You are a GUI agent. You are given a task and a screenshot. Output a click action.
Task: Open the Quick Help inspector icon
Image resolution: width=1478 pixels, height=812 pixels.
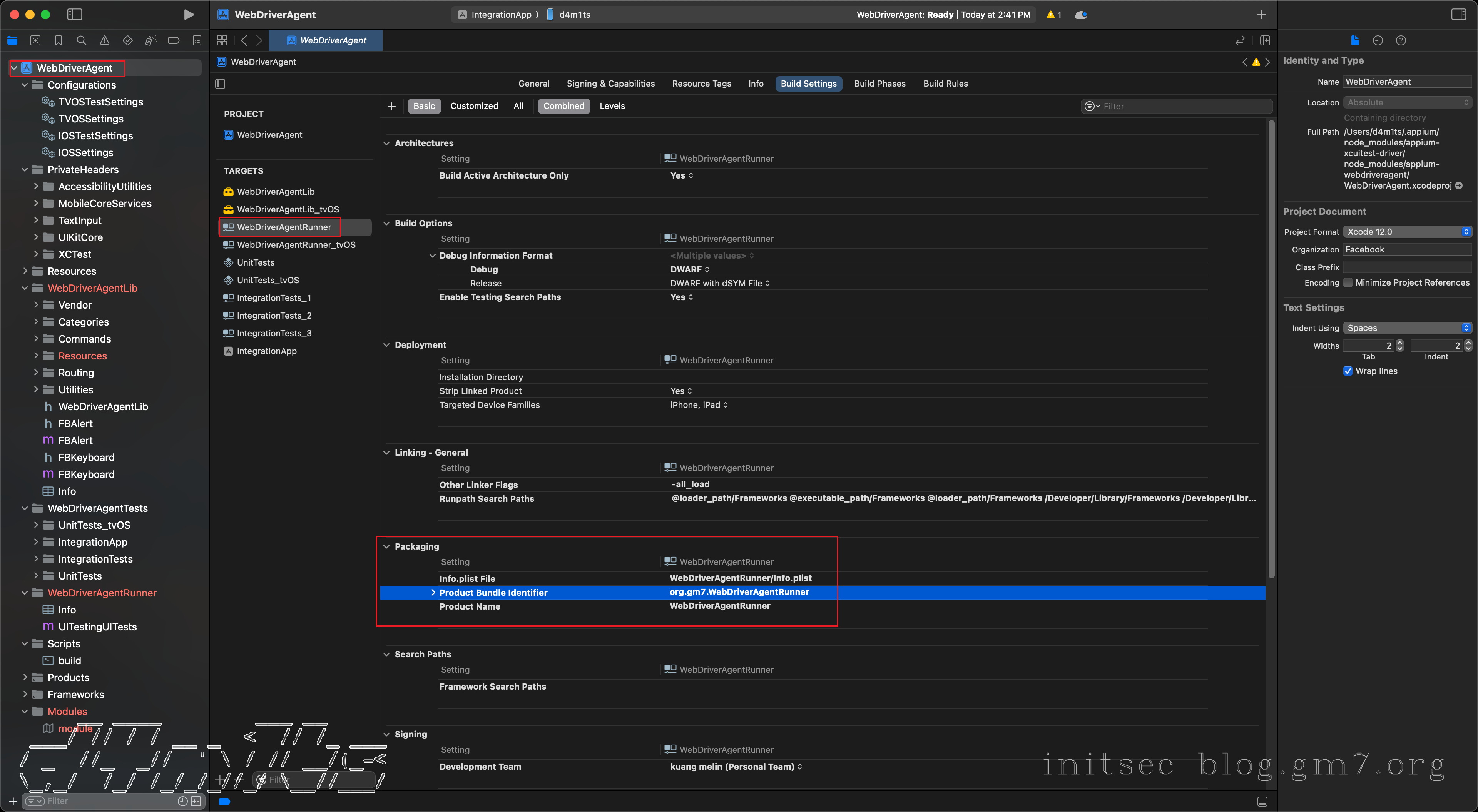tap(1401, 40)
